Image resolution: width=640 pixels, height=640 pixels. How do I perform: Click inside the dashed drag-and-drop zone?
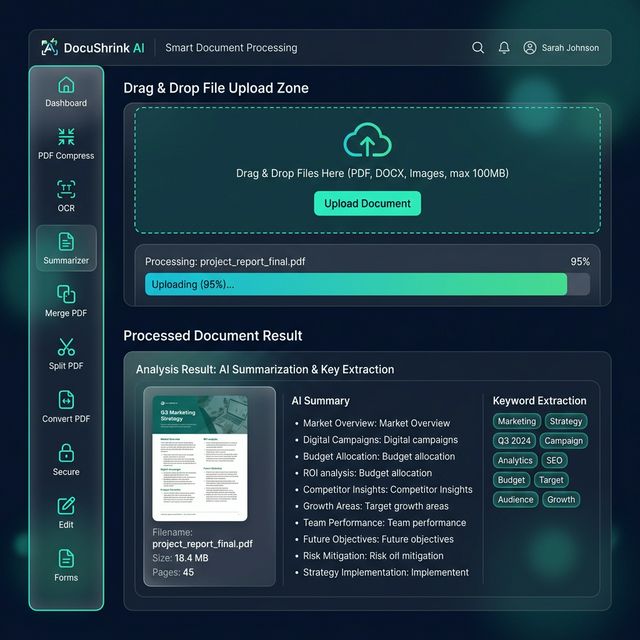click(367, 170)
